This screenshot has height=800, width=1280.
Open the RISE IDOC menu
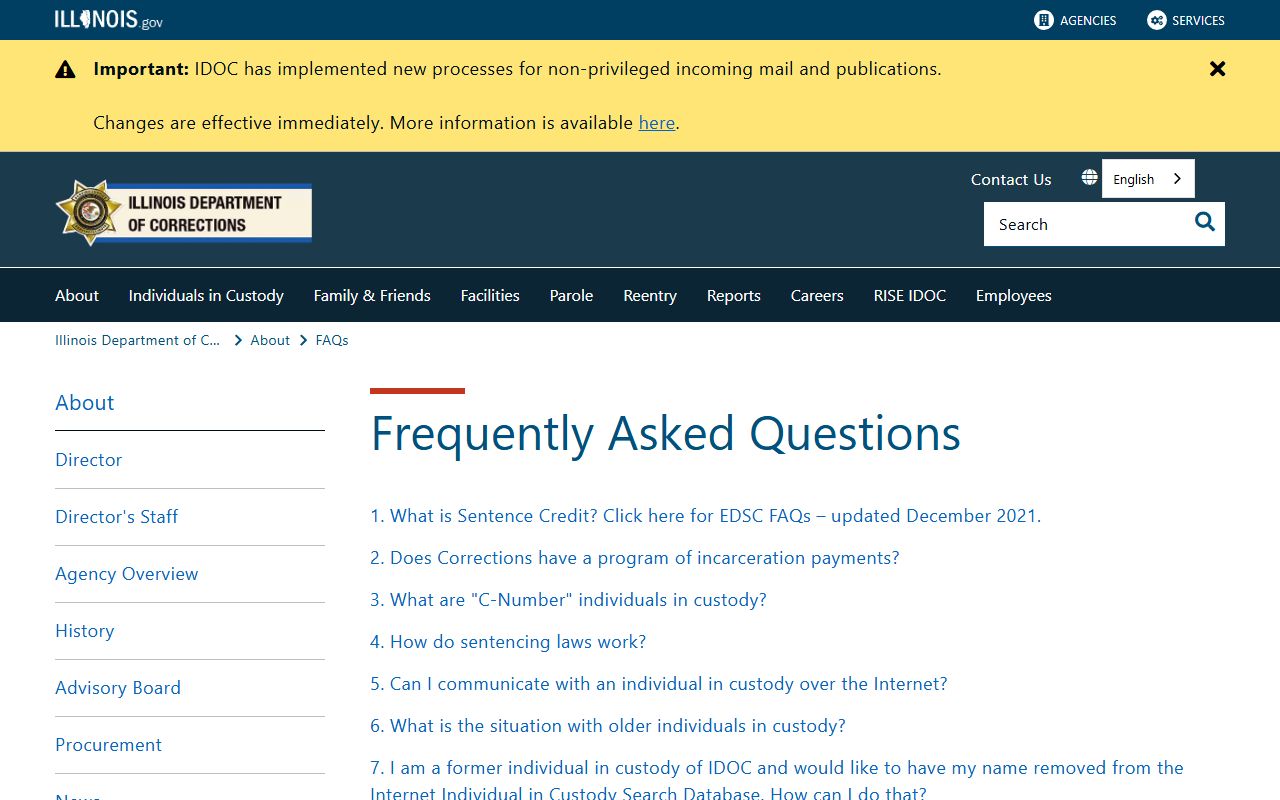(x=910, y=295)
